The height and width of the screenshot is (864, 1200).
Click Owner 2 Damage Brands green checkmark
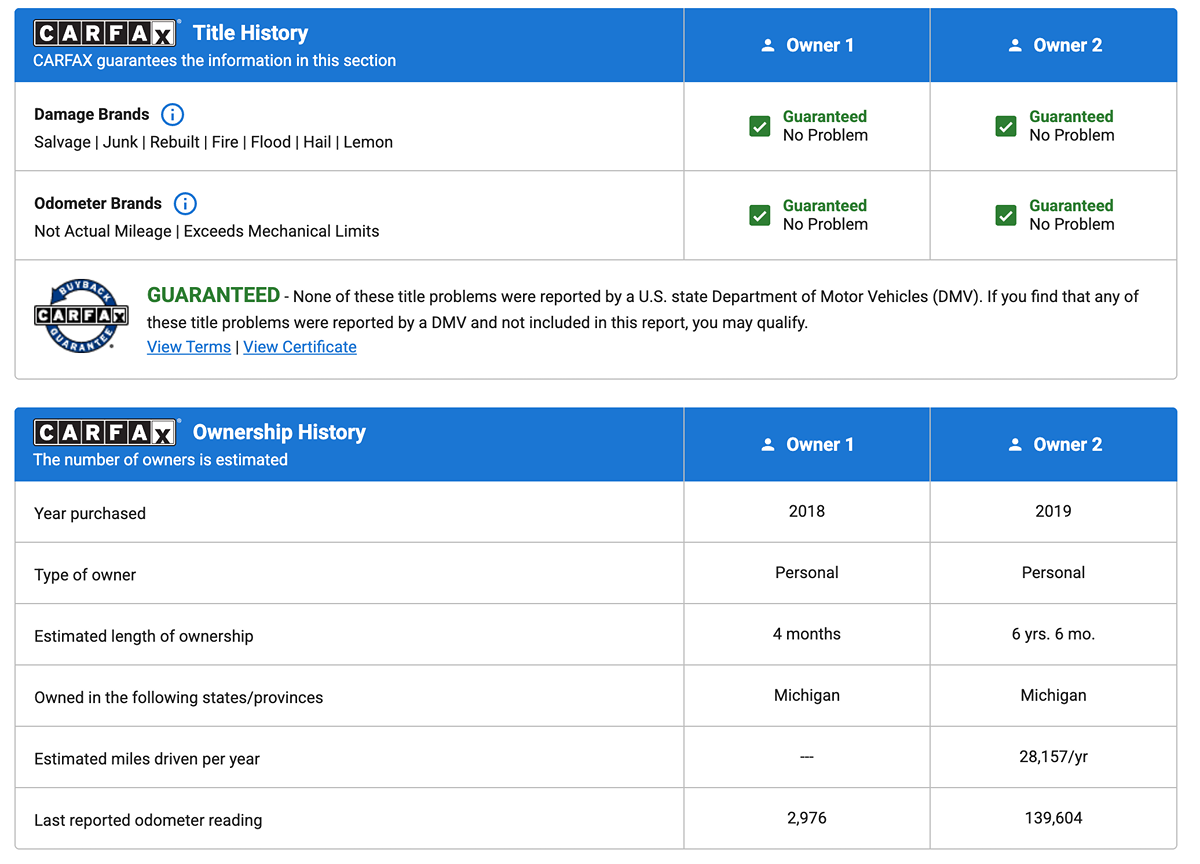click(x=1006, y=126)
